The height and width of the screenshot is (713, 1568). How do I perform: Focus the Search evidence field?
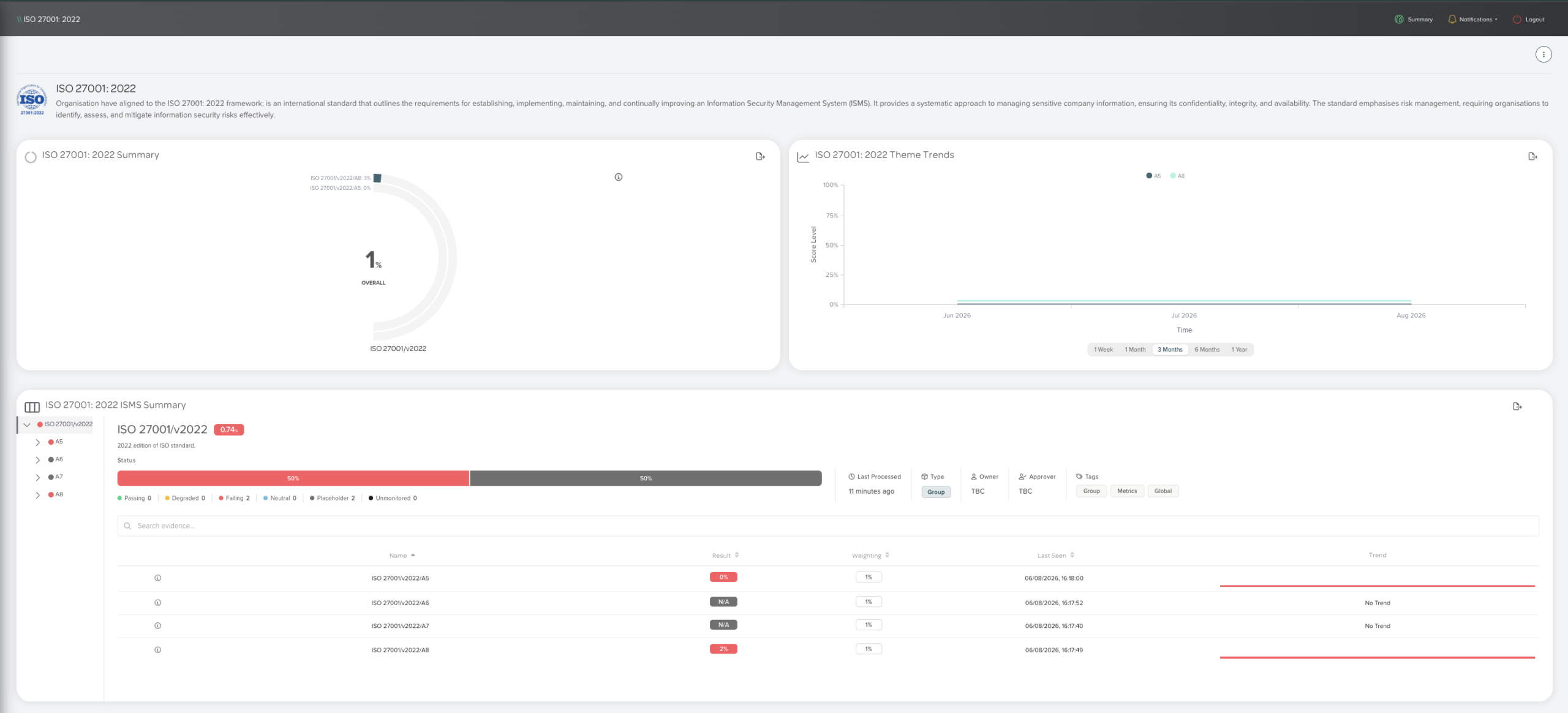828,526
